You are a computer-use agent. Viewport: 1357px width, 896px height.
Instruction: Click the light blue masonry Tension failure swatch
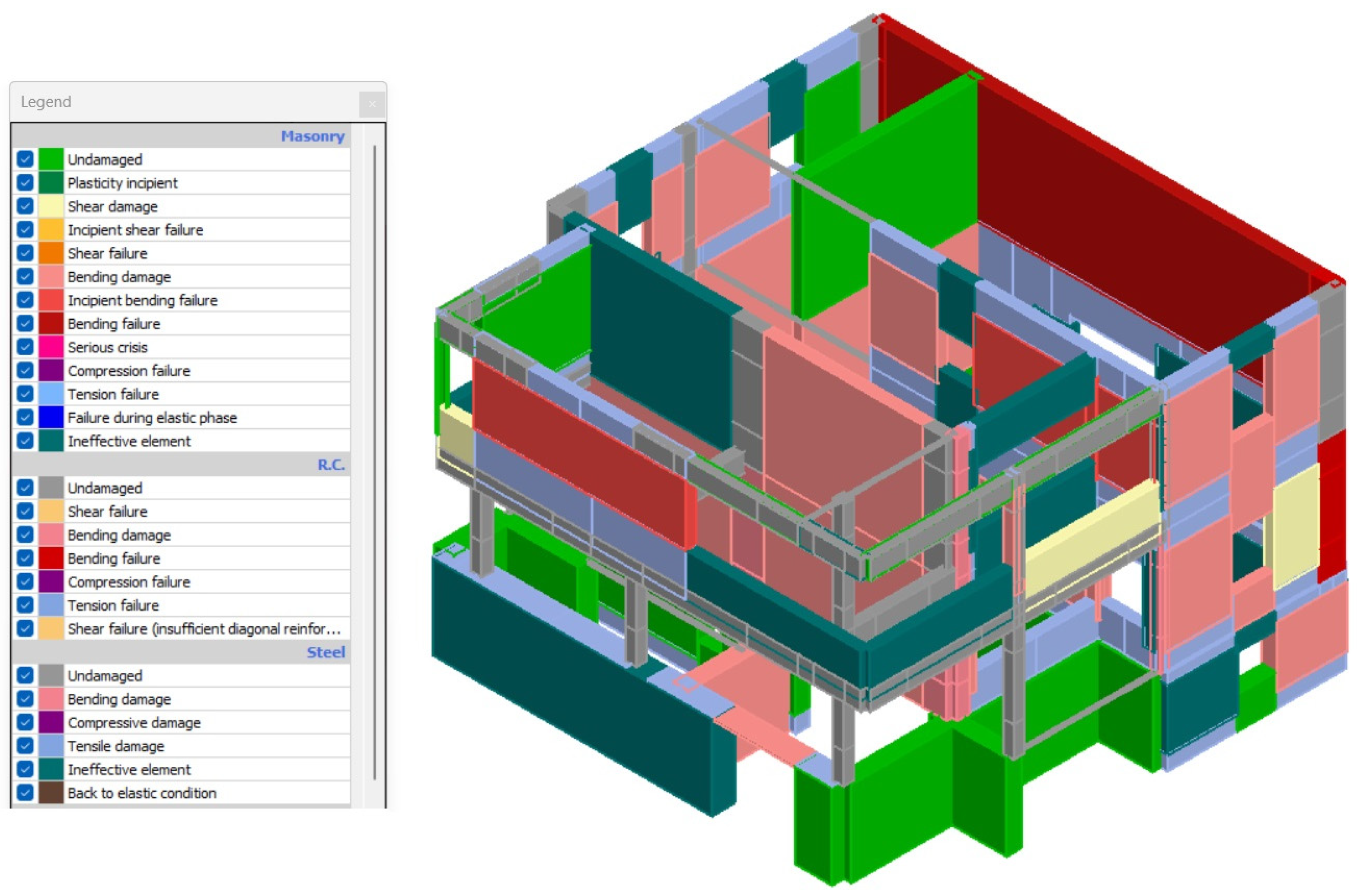coord(51,394)
